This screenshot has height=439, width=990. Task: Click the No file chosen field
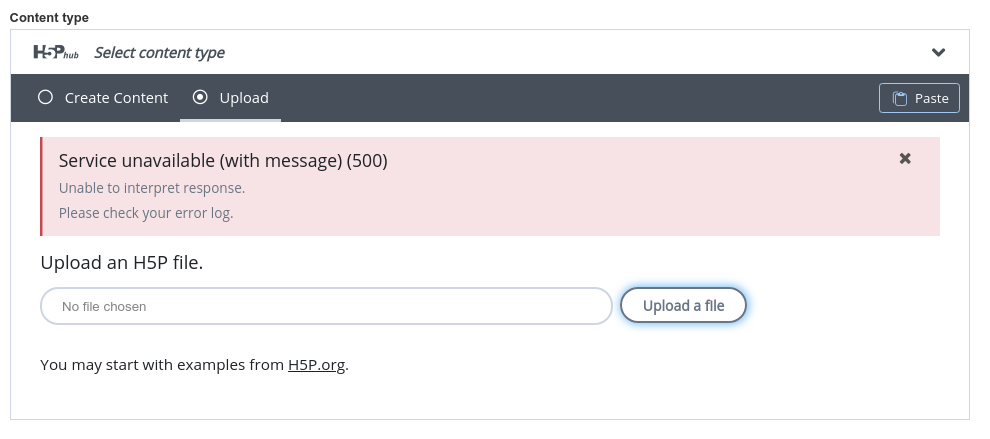click(326, 306)
